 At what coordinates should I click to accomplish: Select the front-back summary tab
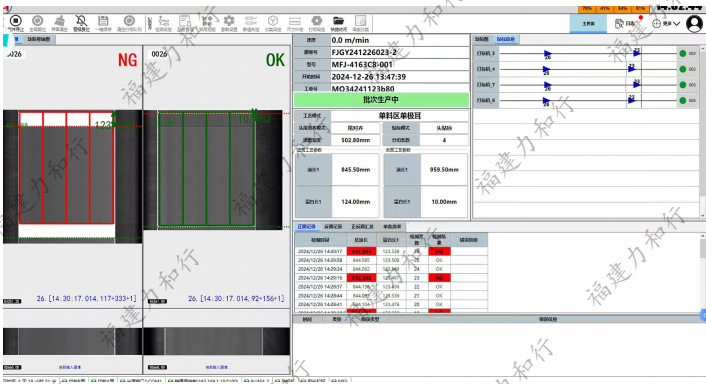click(x=362, y=226)
